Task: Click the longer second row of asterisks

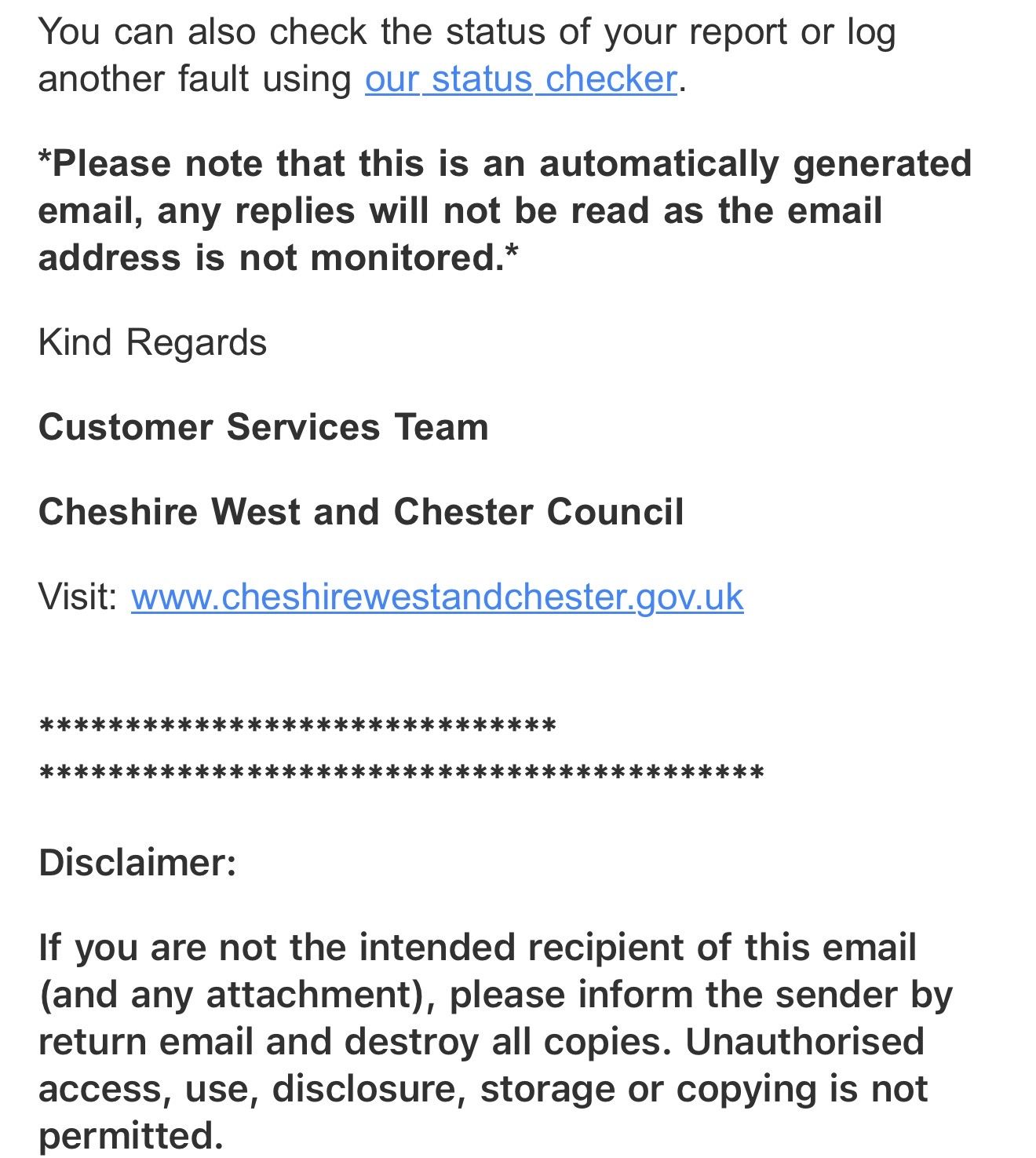Action: (400, 775)
